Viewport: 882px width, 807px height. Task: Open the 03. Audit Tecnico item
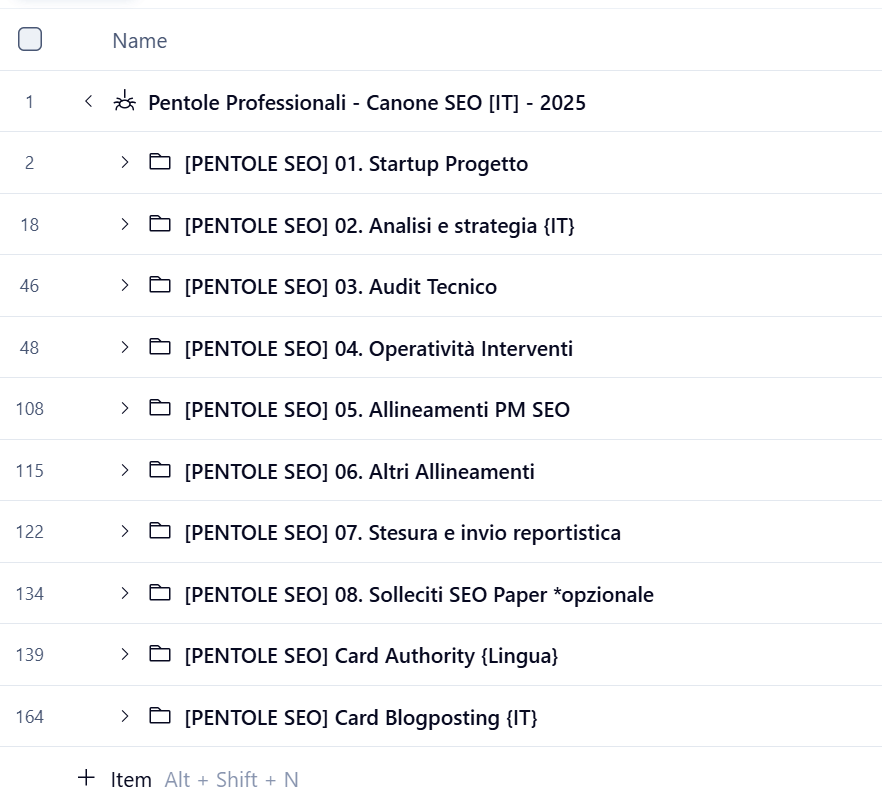(340, 287)
